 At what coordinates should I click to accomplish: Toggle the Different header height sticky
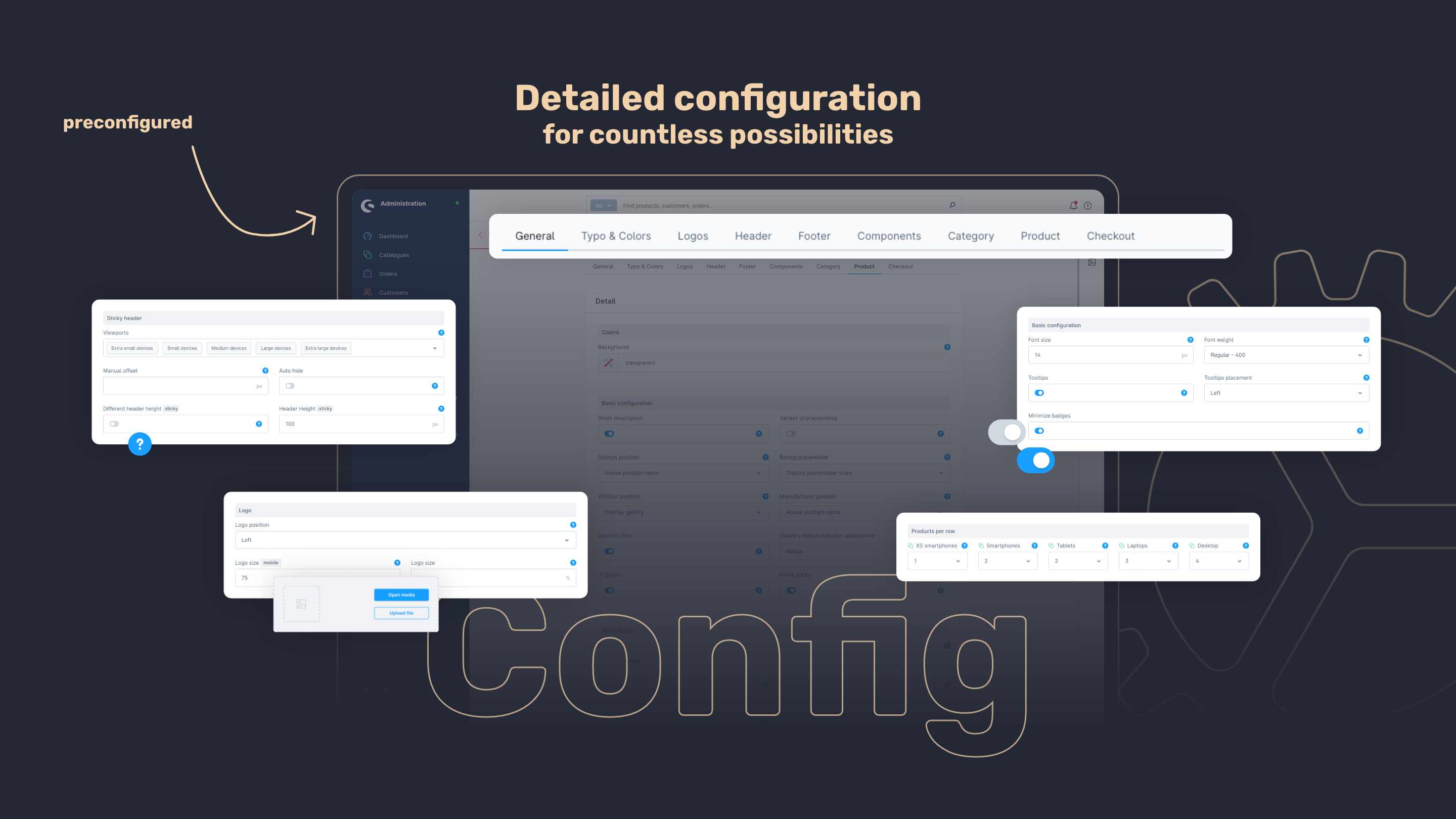pos(115,423)
